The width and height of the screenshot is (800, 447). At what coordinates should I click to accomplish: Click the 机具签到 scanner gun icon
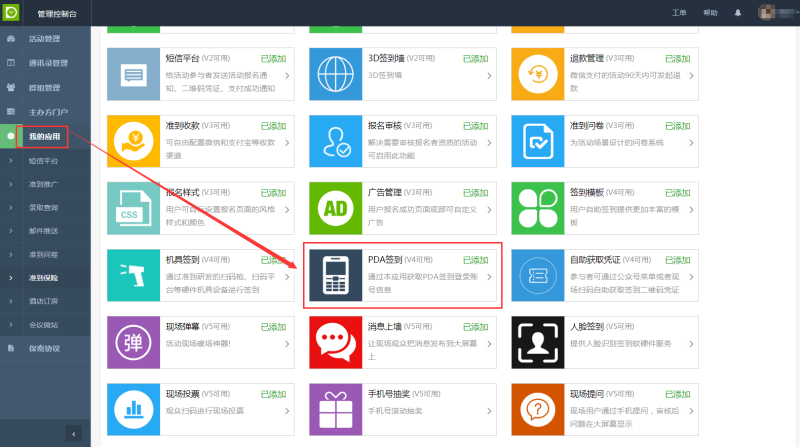pos(133,275)
